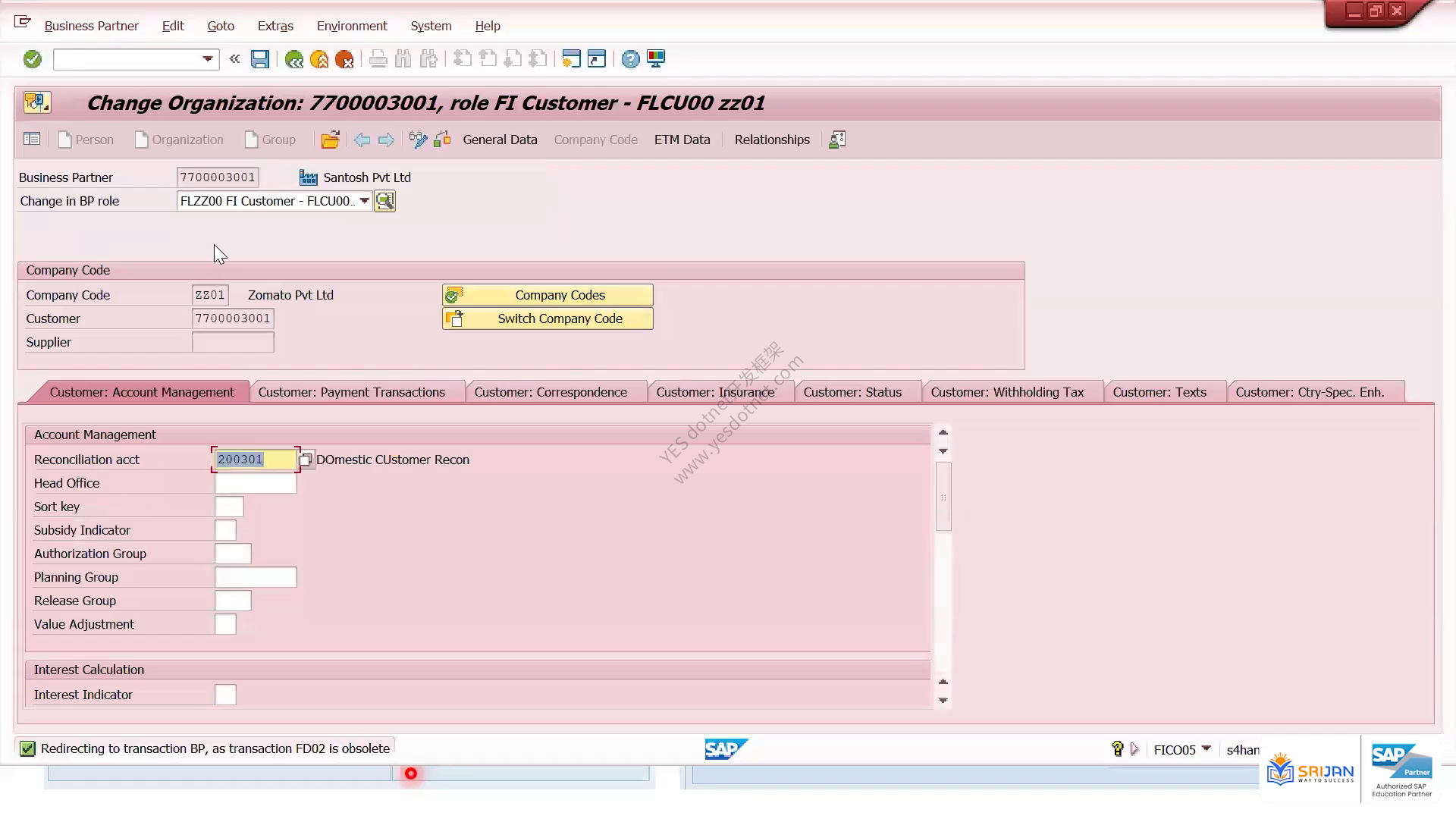The width and height of the screenshot is (1456, 819).
Task: Click the red Cancel icon
Action: click(x=344, y=59)
